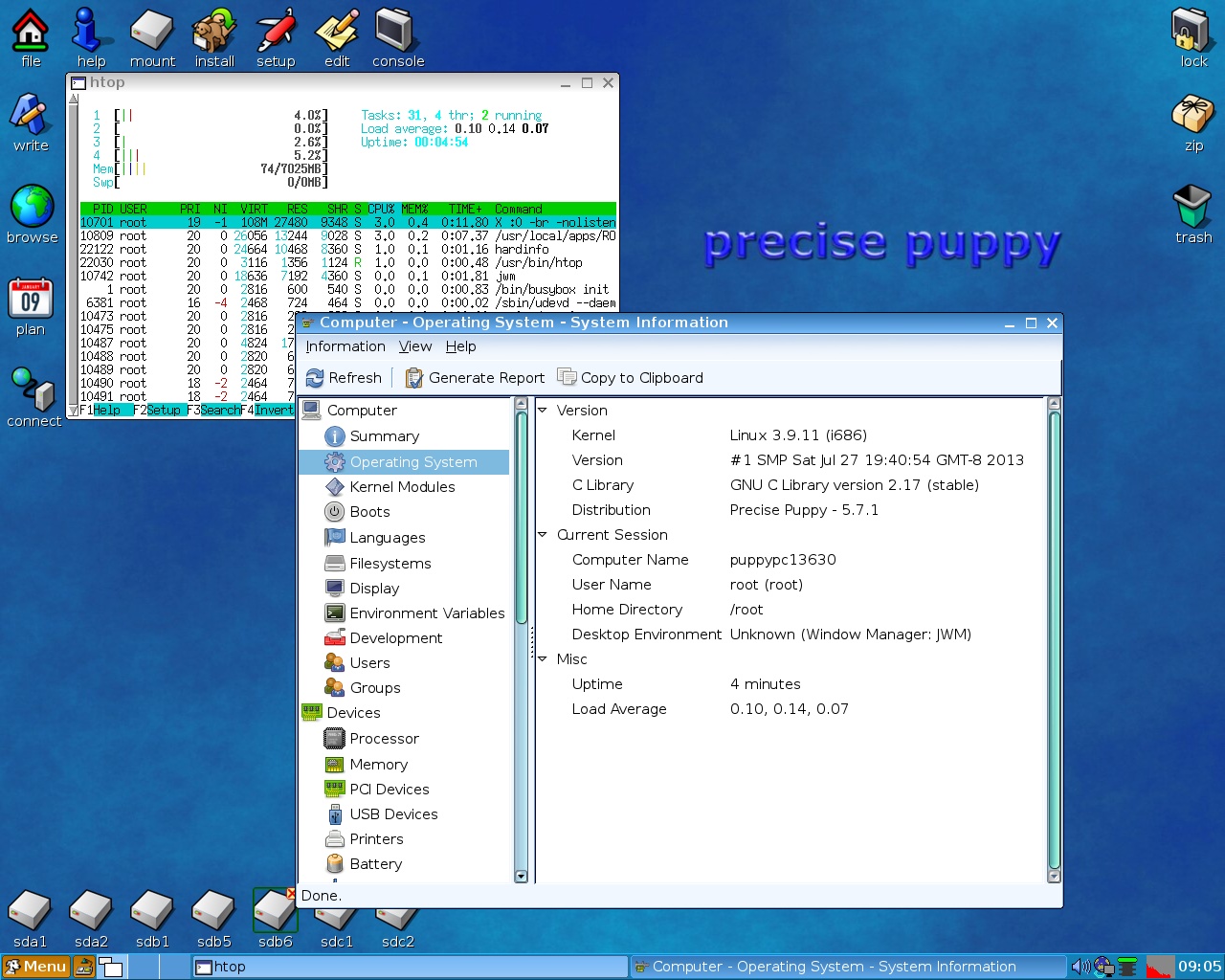Screen dimensions: 1225x980
Task: Click the network status tray icon
Action: coord(1103,967)
